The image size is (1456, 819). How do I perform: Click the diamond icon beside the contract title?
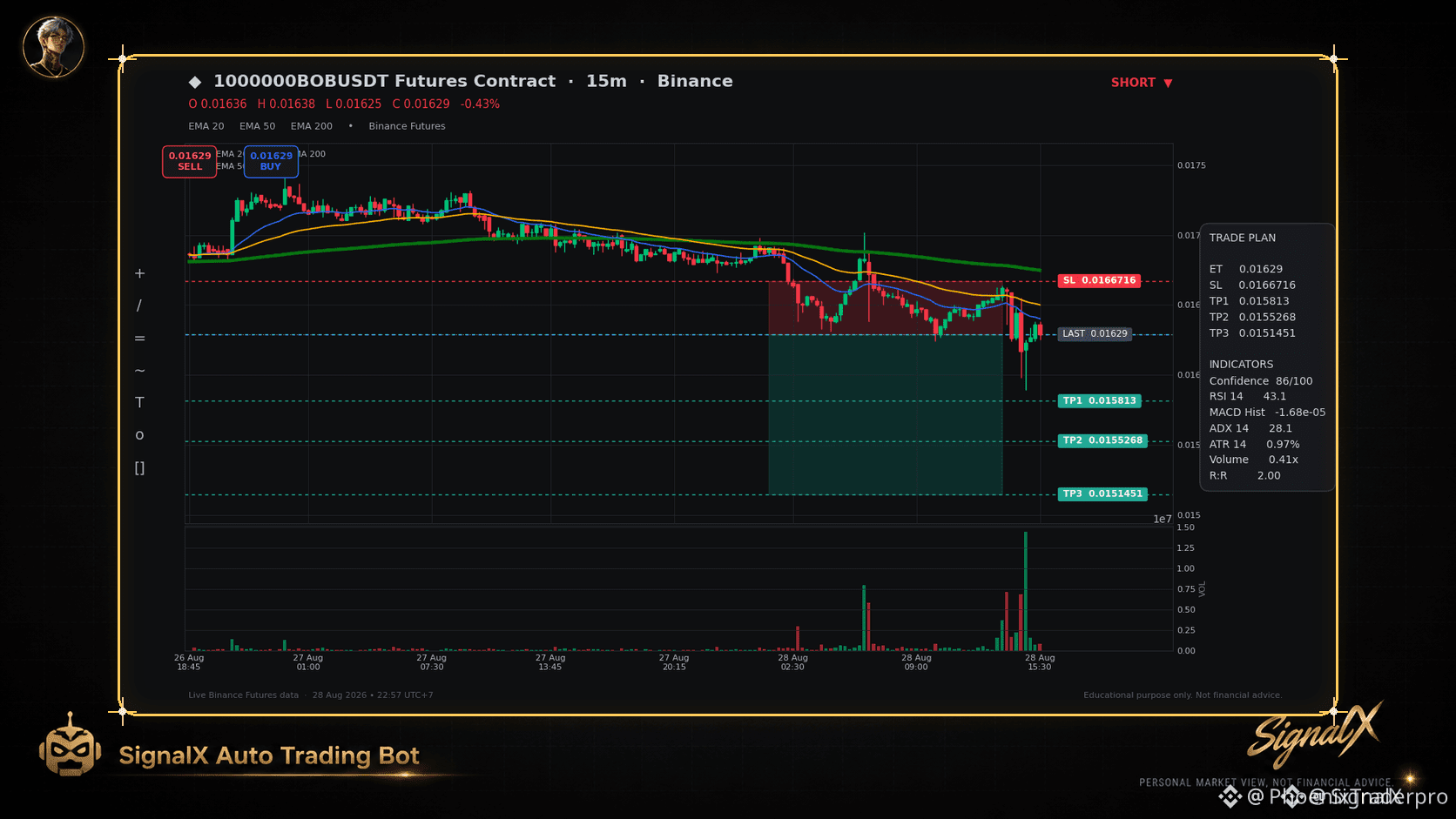[195, 82]
